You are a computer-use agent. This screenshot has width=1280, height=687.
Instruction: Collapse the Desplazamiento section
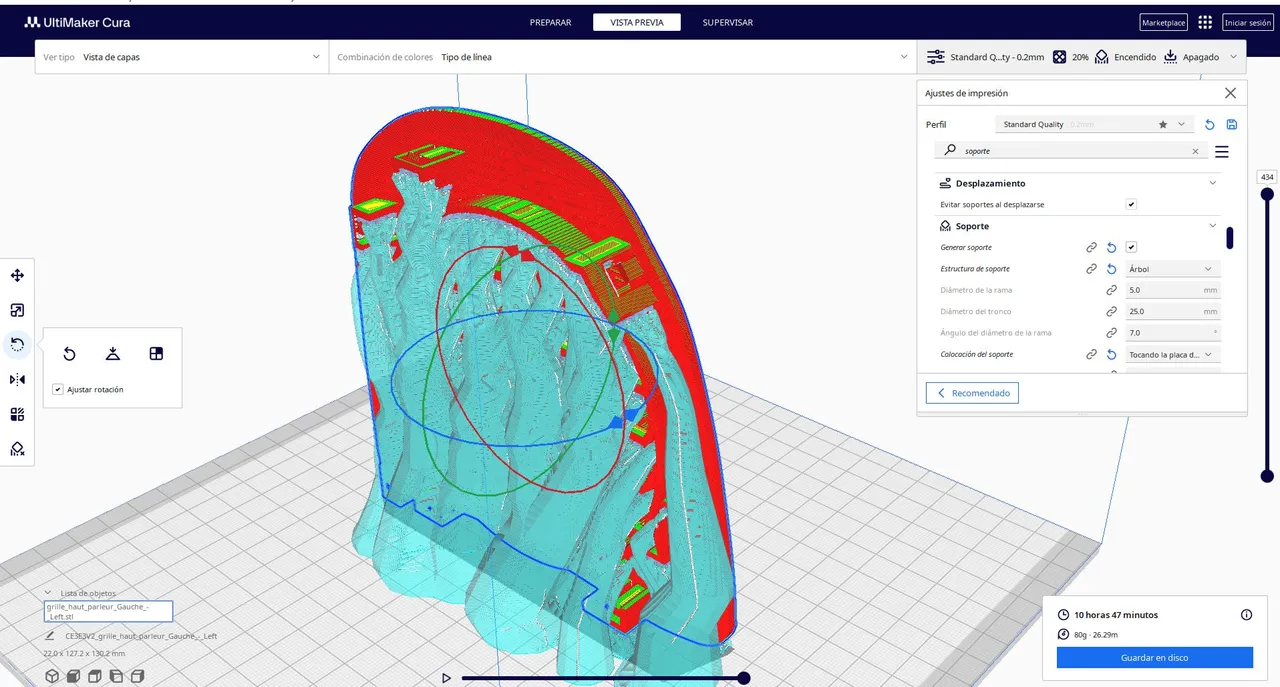pos(1213,183)
